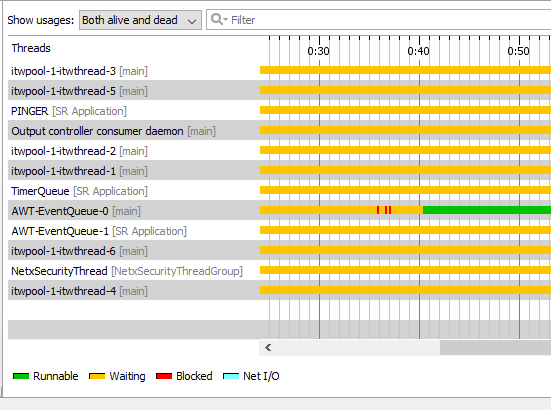Click the green runnable segment of AWT-EventQueue-0
The width and height of the screenshot is (551, 410).
(x=487, y=210)
